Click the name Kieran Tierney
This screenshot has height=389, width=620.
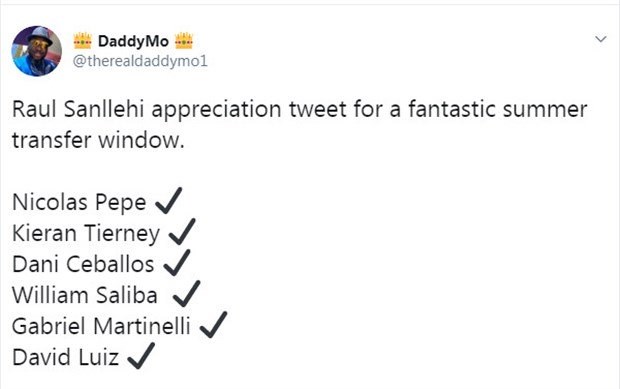click(x=86, y=233)
